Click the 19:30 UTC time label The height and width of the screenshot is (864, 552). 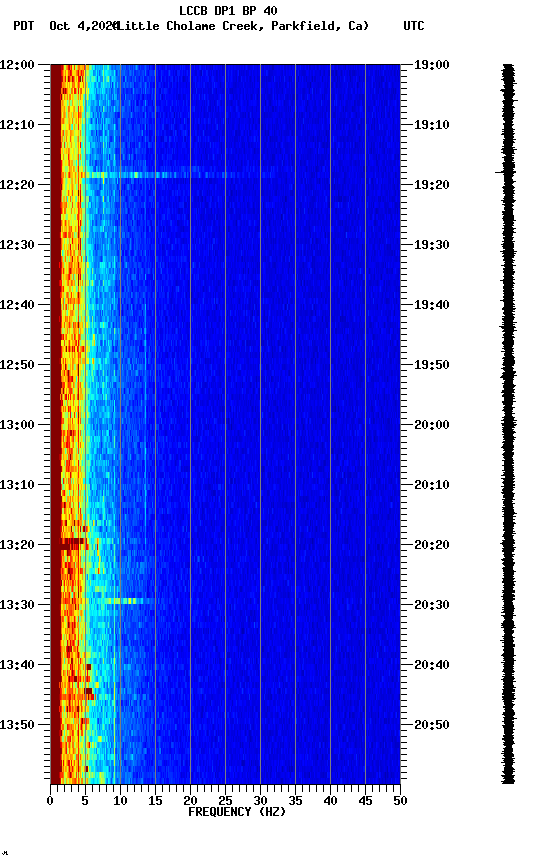pos(432,245)
